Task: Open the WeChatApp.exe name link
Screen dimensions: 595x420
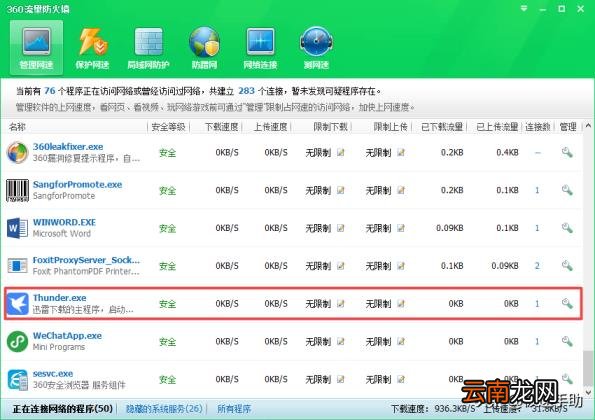Action: 67,336
